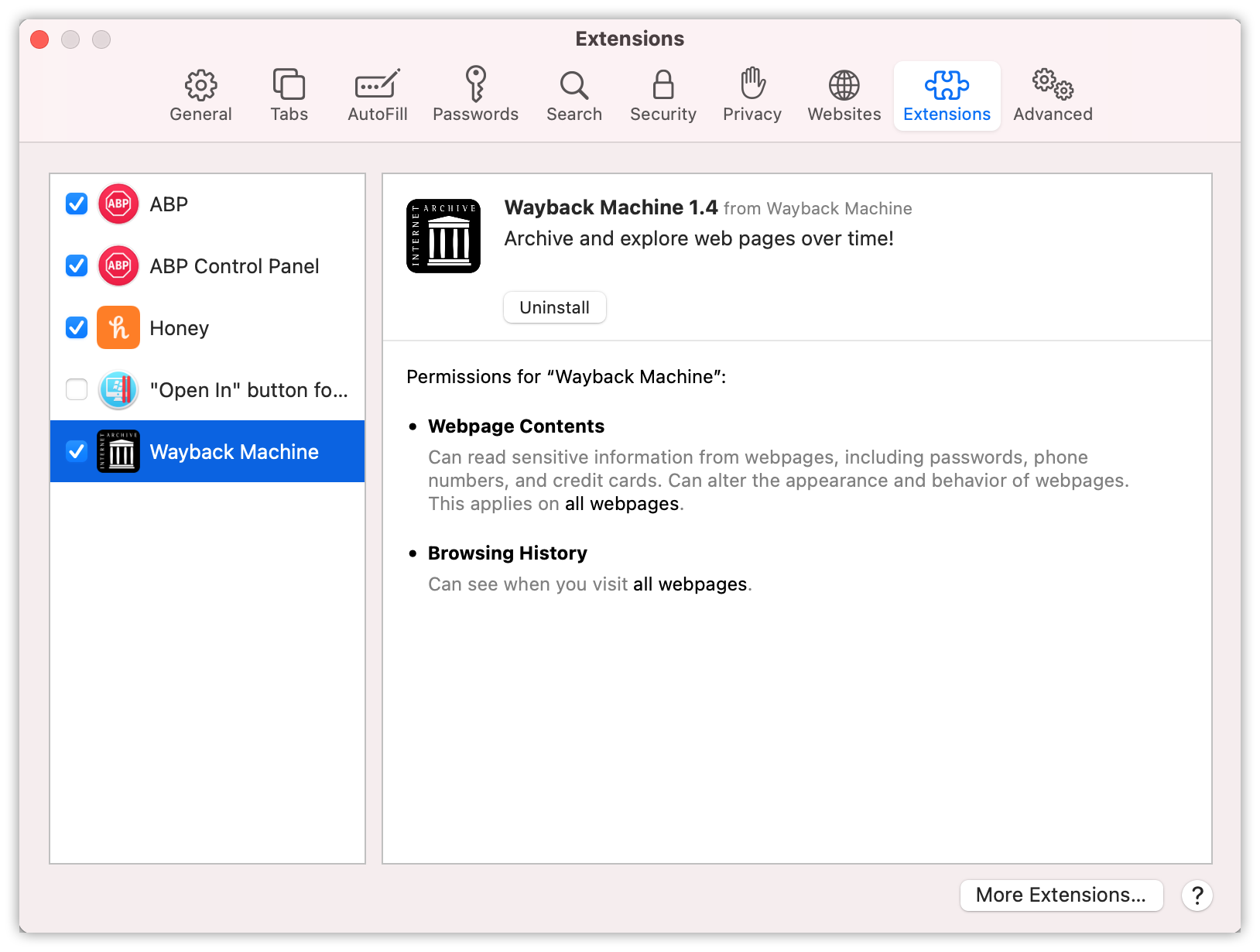Click the help question mark button
The image size is (1260, 952).
1197,895
